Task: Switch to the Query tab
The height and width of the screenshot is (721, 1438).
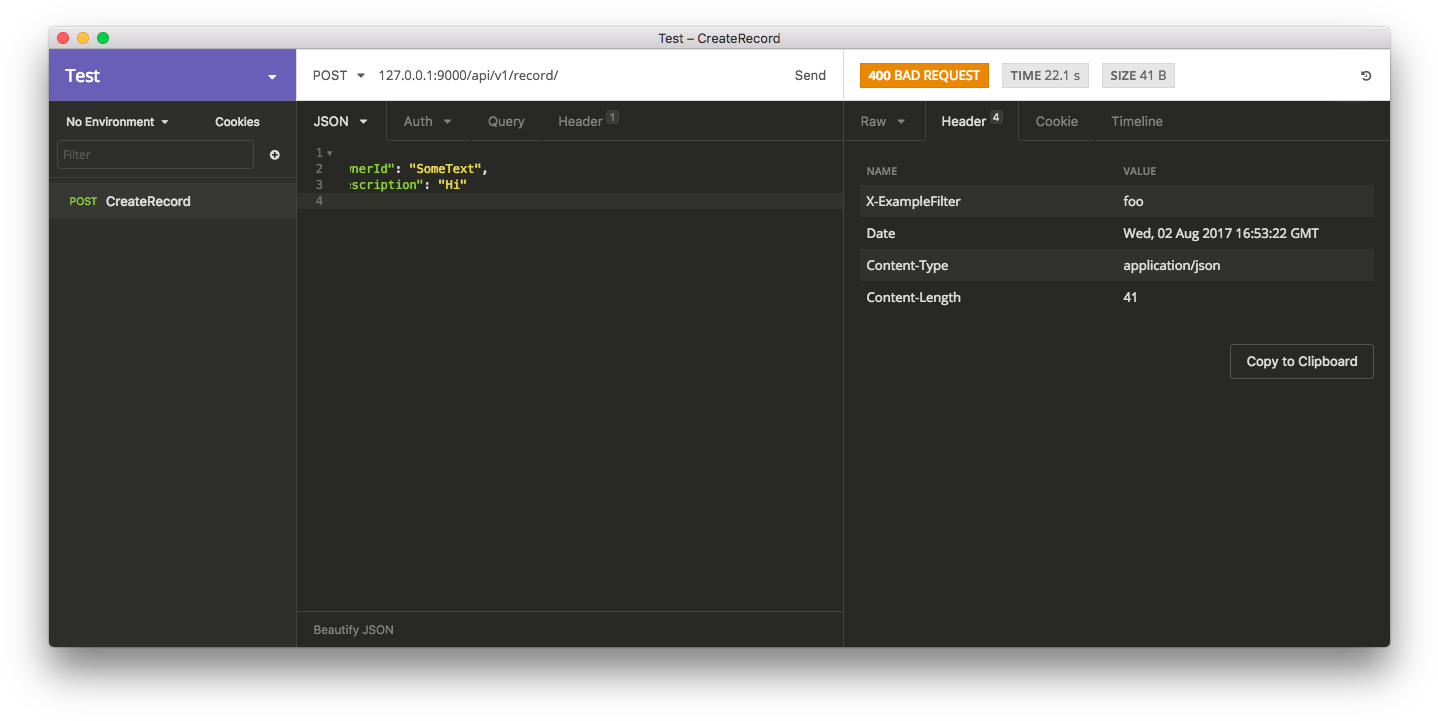Action: (x=506, y=121)
